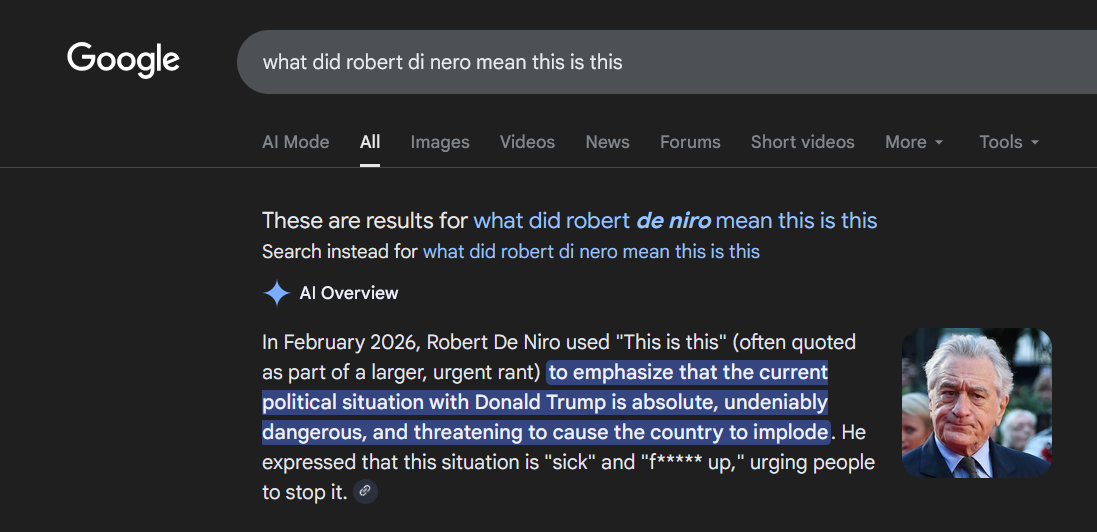Expand the Tools dropdown

[1009, 142]
